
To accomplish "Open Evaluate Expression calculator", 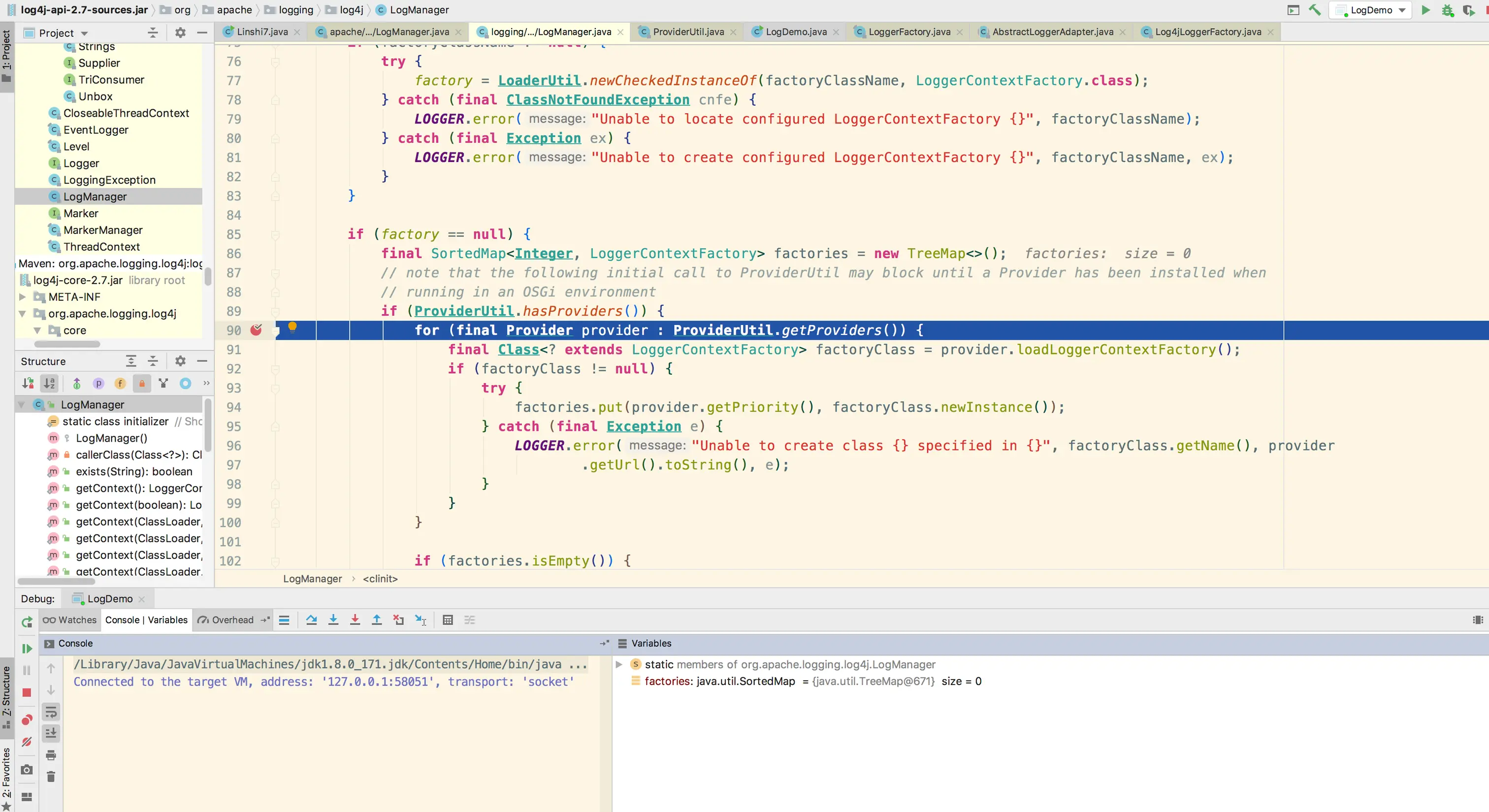I will pyautogui.click(x=448, y=620).
